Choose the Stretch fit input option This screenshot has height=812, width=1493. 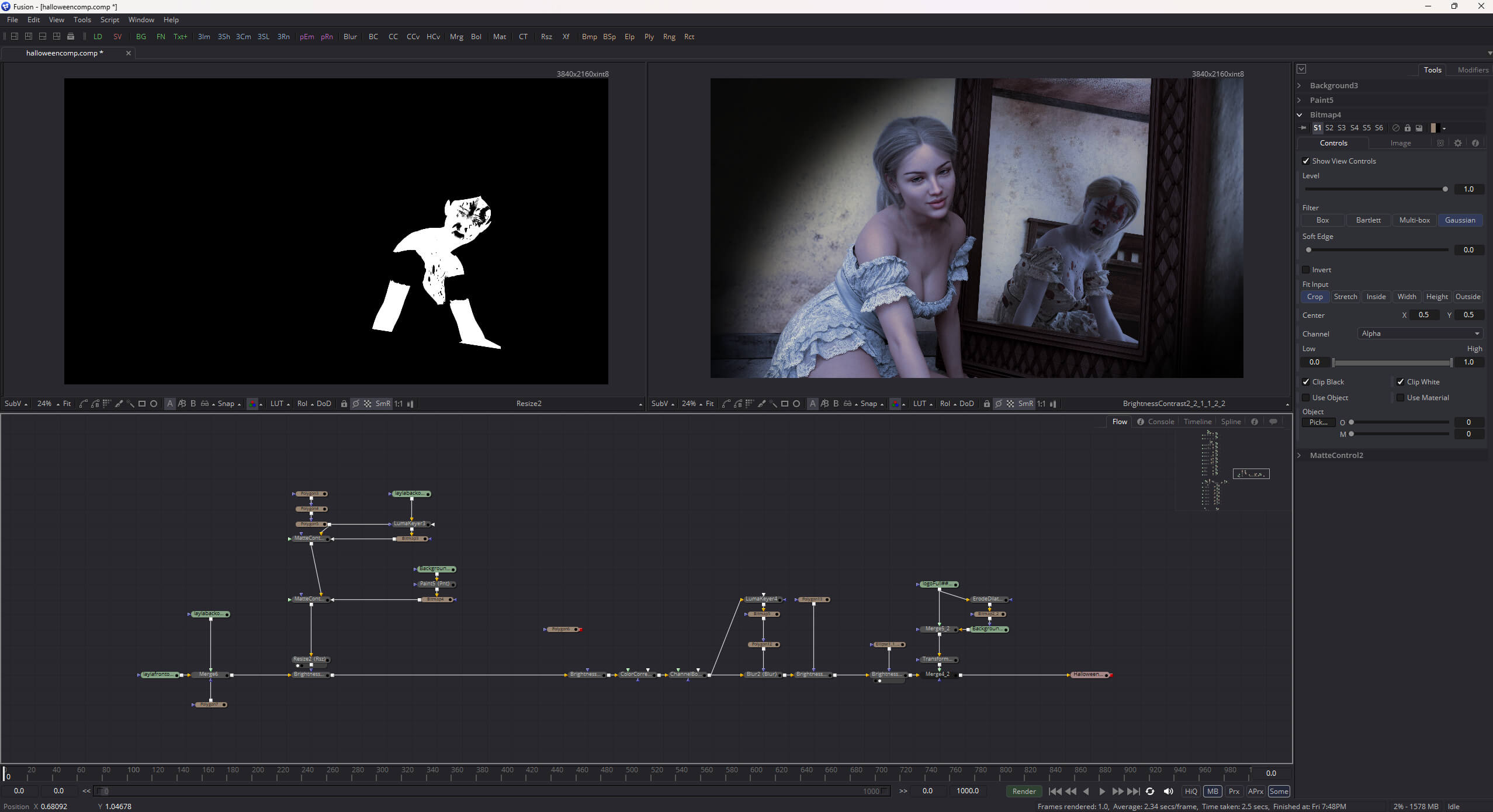coord(1345,297)
